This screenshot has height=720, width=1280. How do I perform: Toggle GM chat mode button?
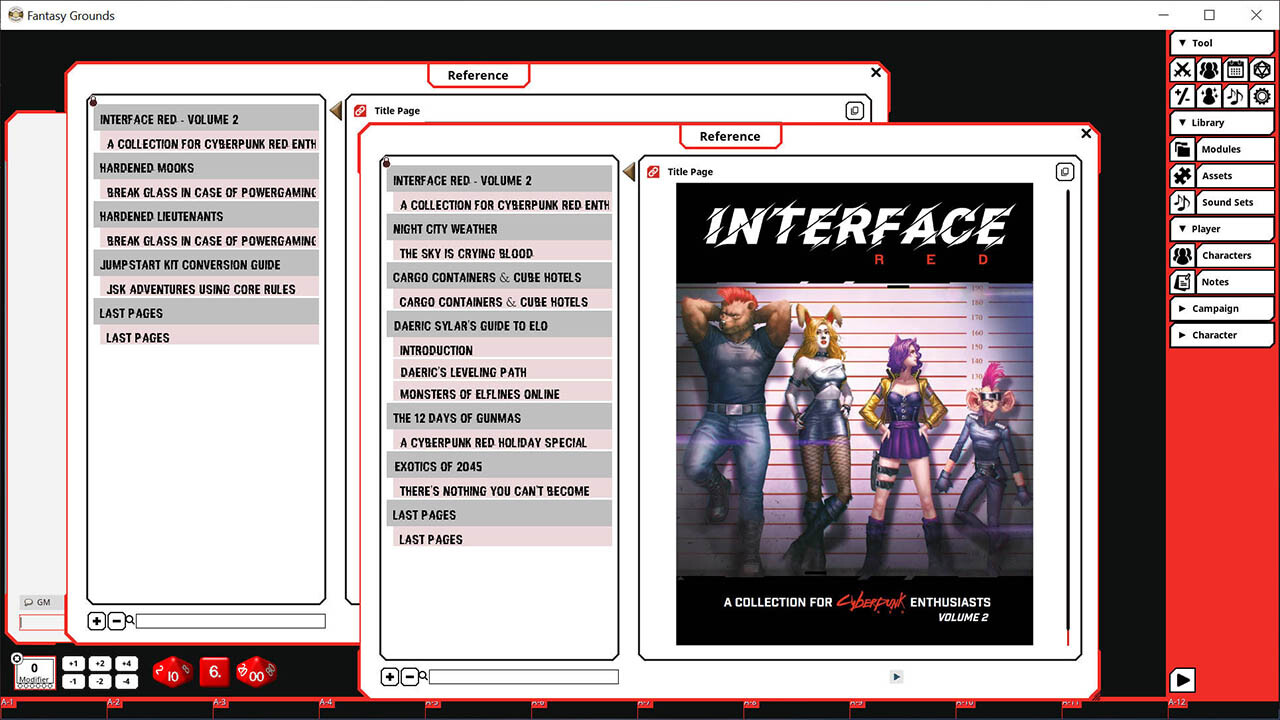pyautogui.click(x=38, y=602)
